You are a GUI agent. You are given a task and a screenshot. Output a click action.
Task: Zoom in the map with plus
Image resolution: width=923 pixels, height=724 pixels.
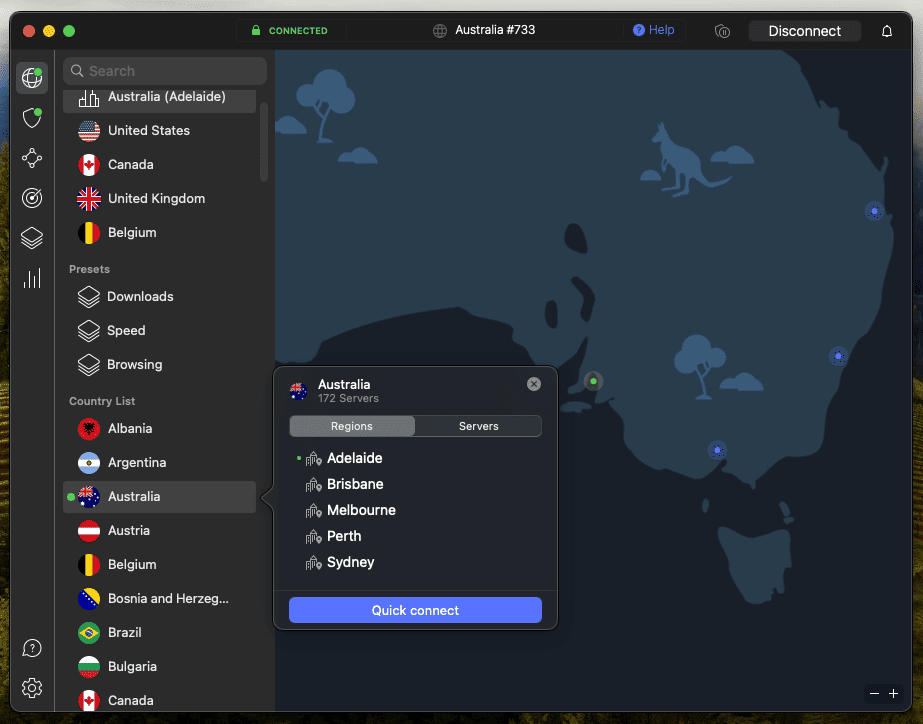pyautogui.click(x=894, y=693)
